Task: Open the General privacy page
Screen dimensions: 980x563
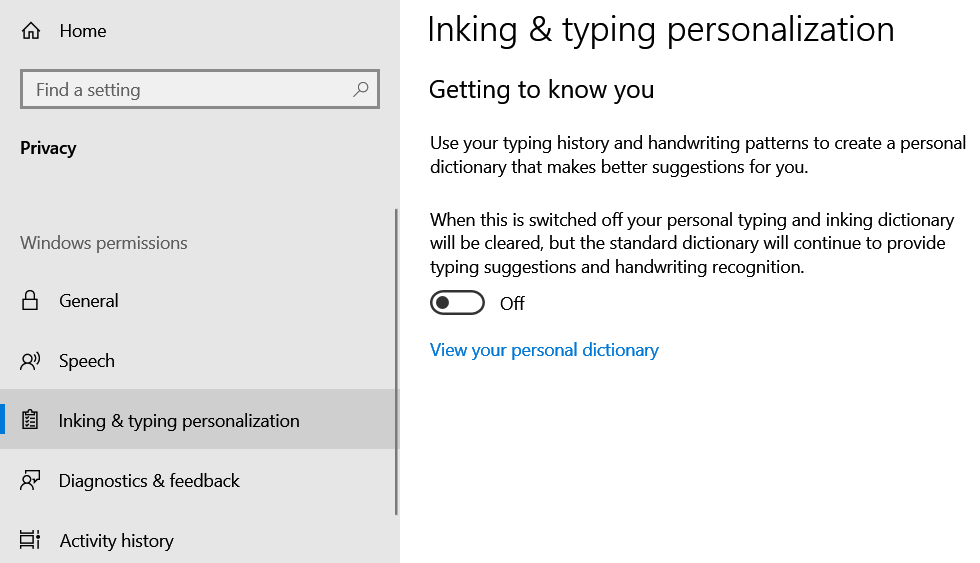Action: tap(89, 301)
